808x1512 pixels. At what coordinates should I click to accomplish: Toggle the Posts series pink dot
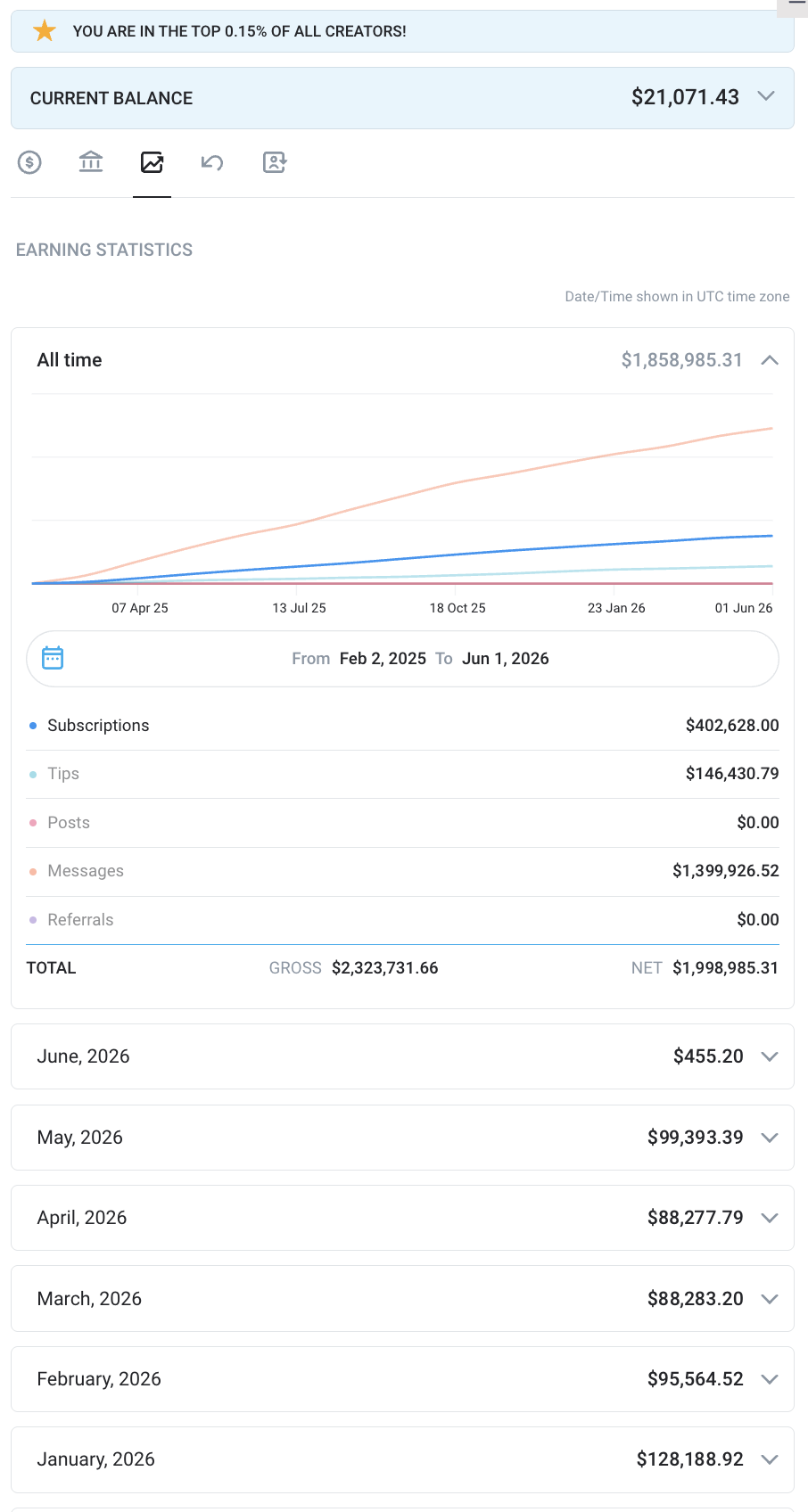pyautogui.click(x=33, y=823)
